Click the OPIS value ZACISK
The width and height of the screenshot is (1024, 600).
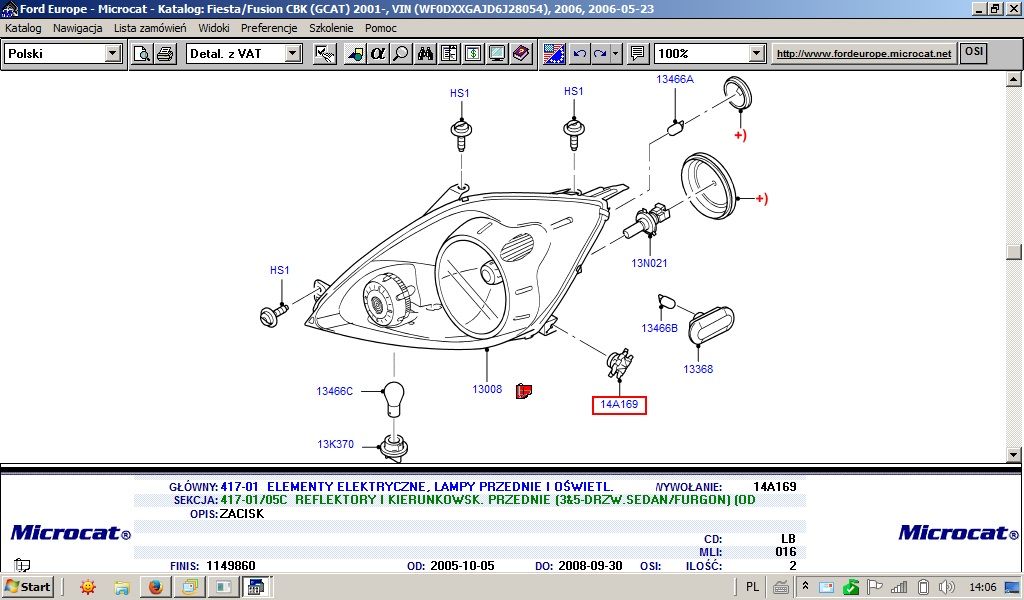pos(242,514)
